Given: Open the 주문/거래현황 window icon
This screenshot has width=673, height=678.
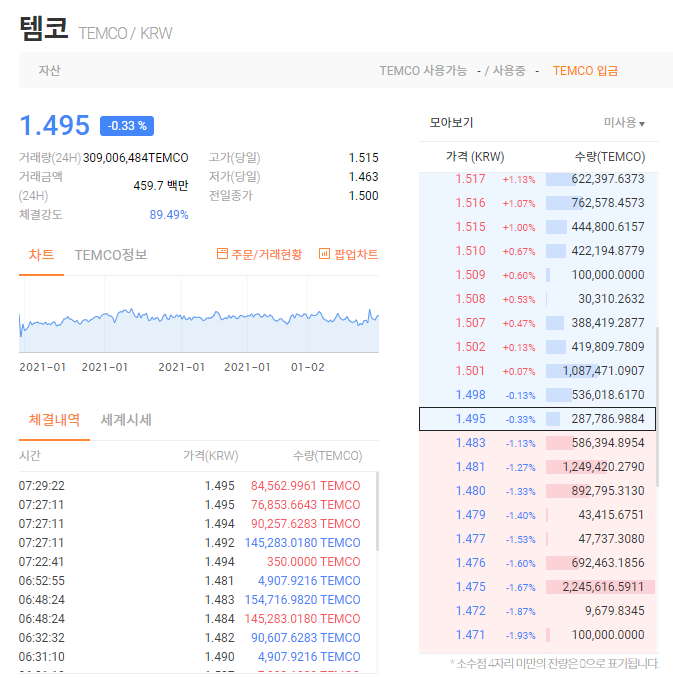Looking at the screenshot, I should pyautogui.click(x=222, y=254).
